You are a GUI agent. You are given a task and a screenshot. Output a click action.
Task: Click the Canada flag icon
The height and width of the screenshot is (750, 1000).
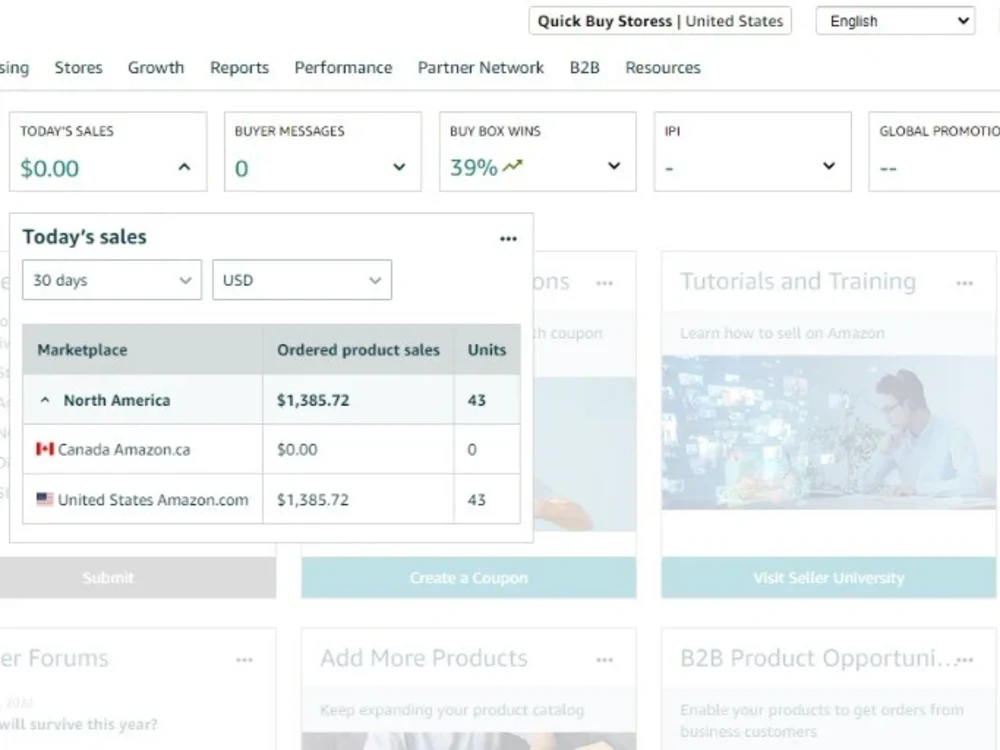pyautogui.click(x=45, y=449)
